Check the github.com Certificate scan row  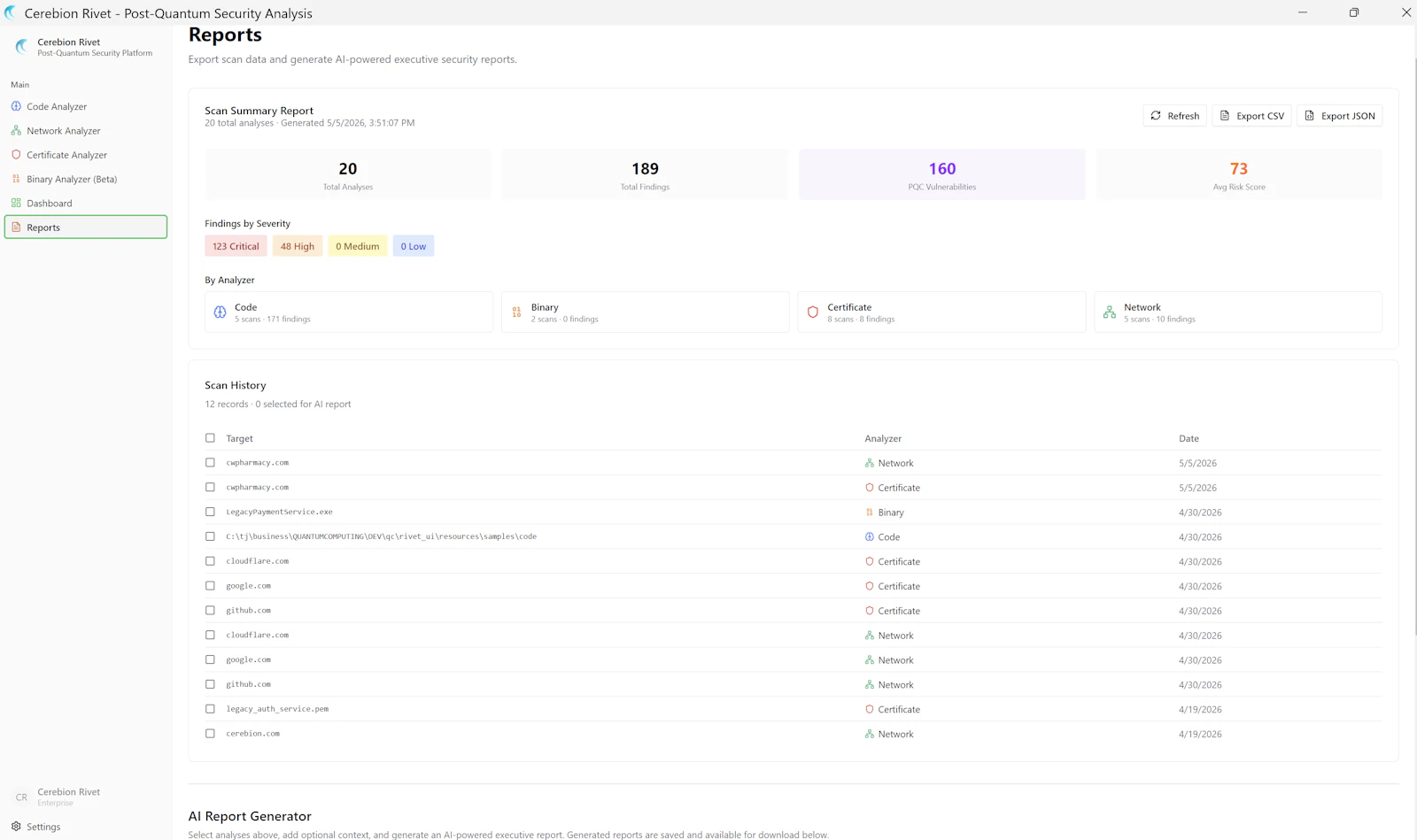pos(210,611)
